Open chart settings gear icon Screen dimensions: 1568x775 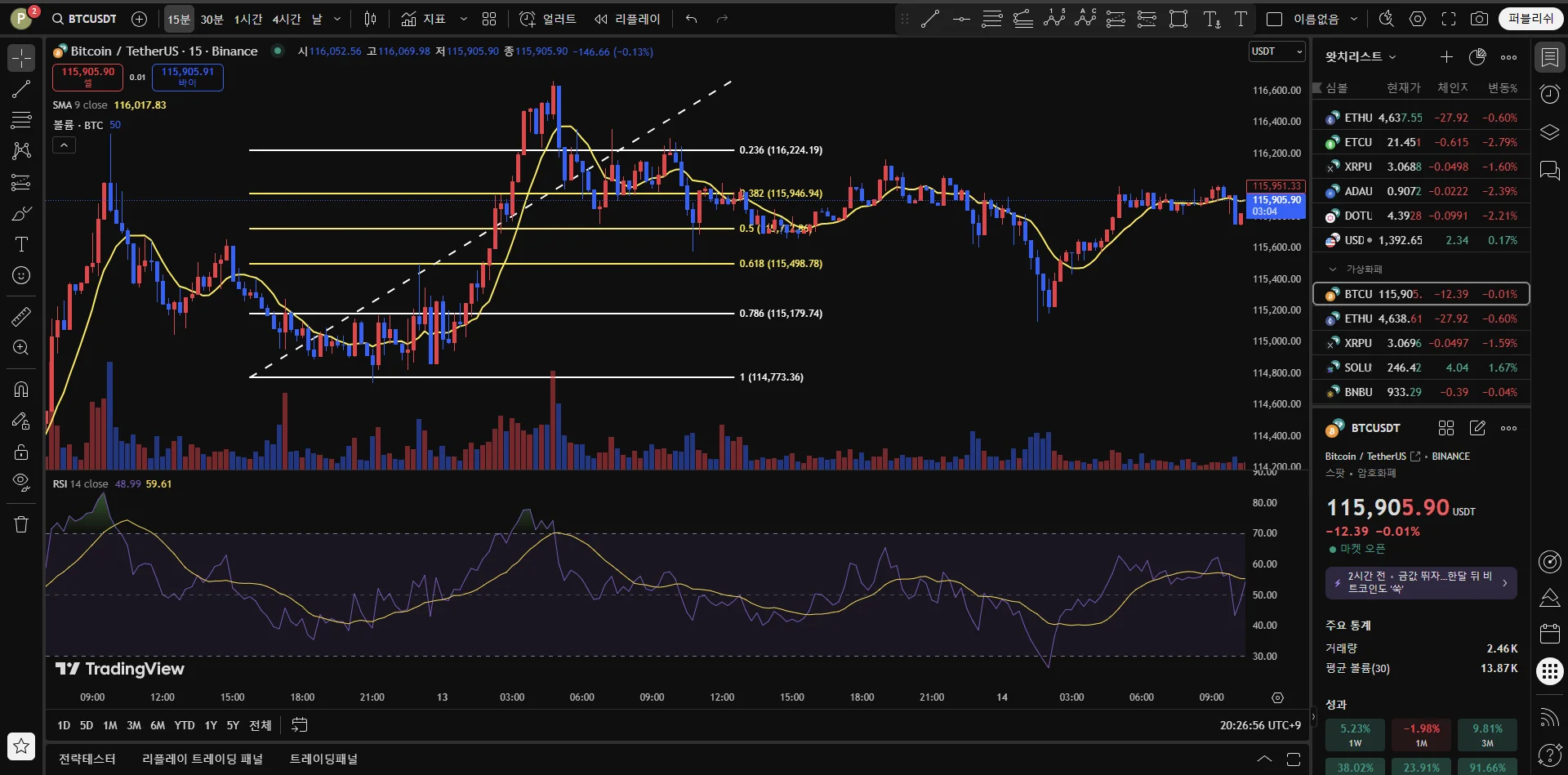(x=1418, y=19)
